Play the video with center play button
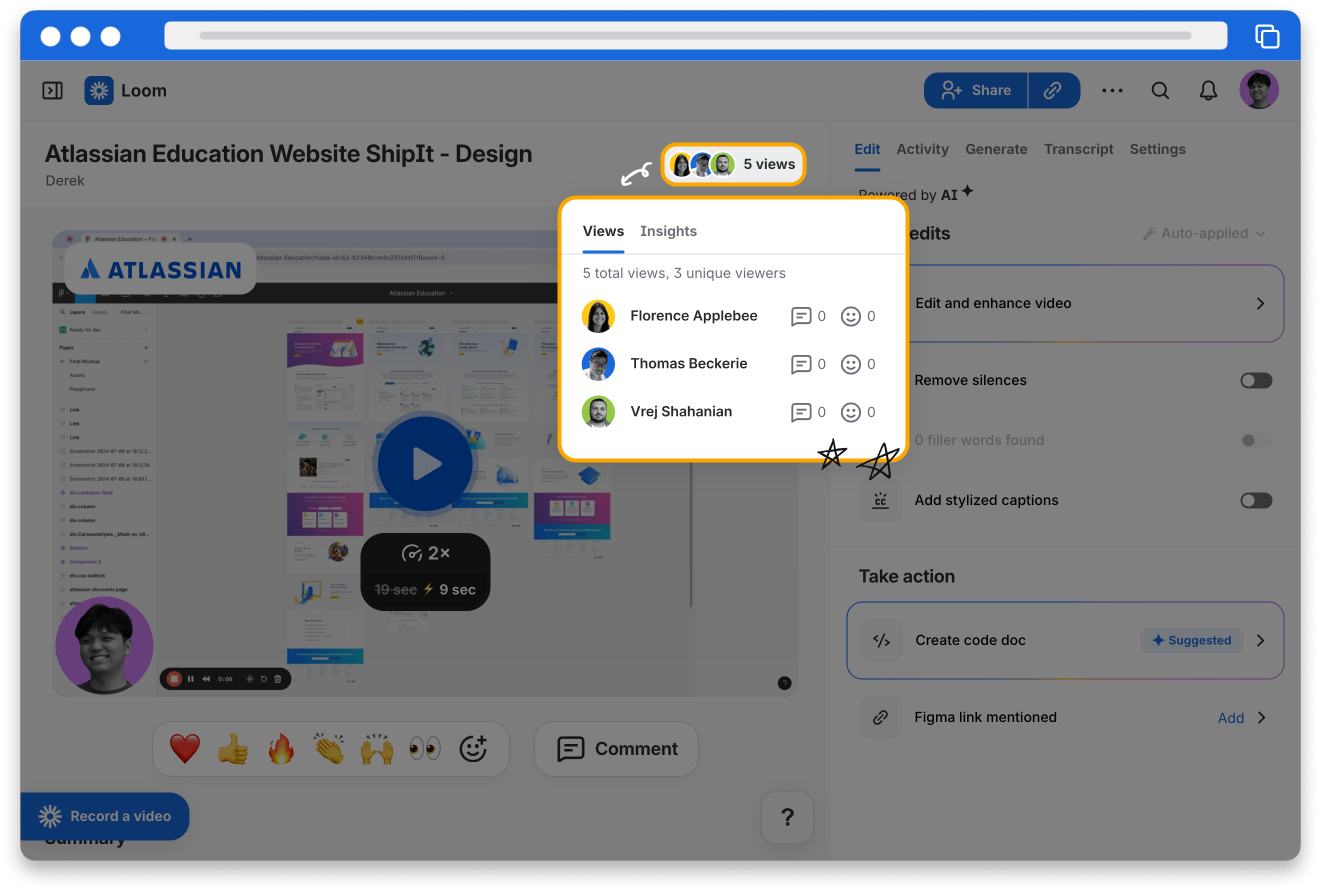Viewport: 1321px width, 891px height. [x=426, y=464]
